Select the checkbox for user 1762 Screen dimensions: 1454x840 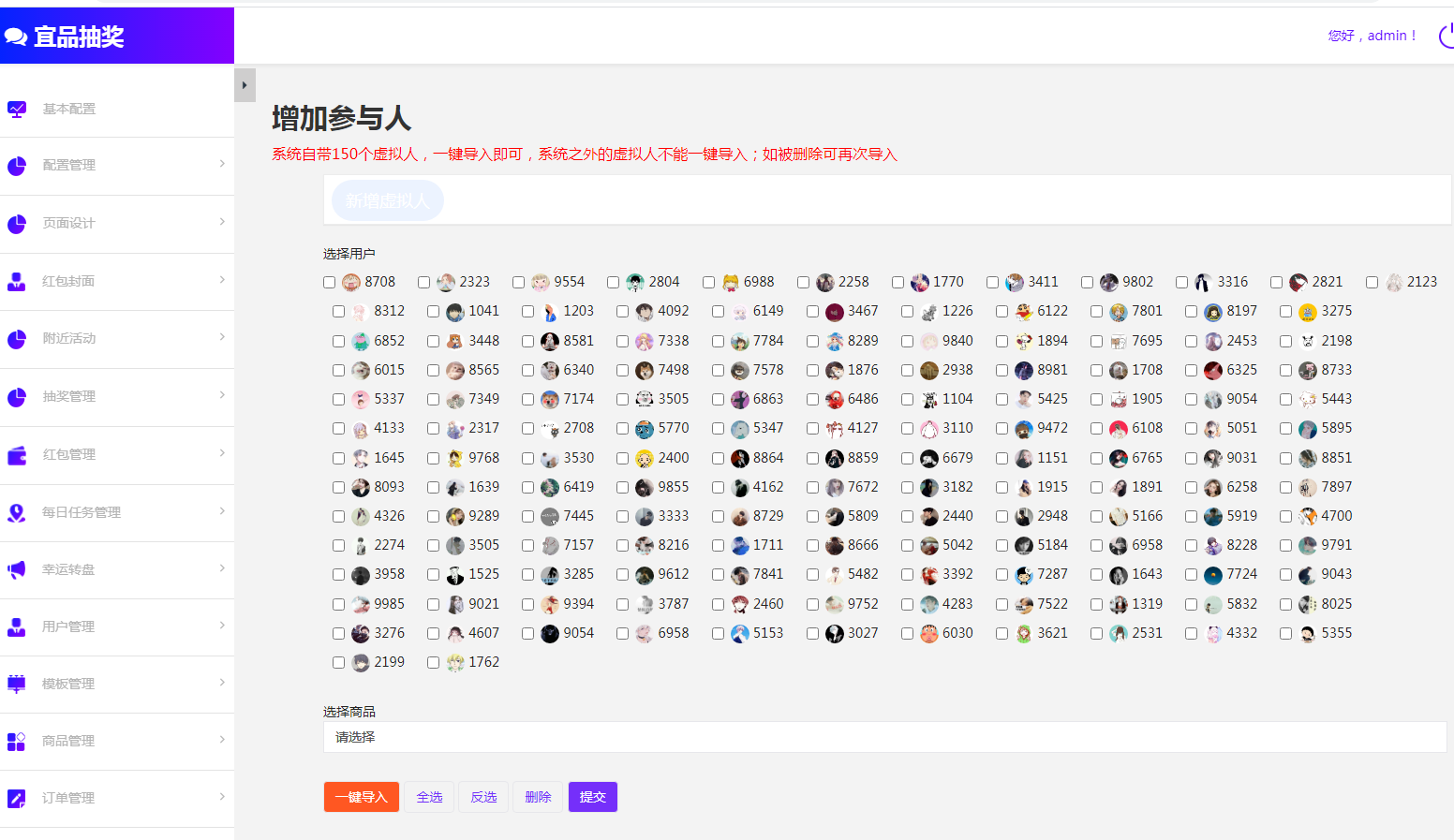[x=433, y=663]
